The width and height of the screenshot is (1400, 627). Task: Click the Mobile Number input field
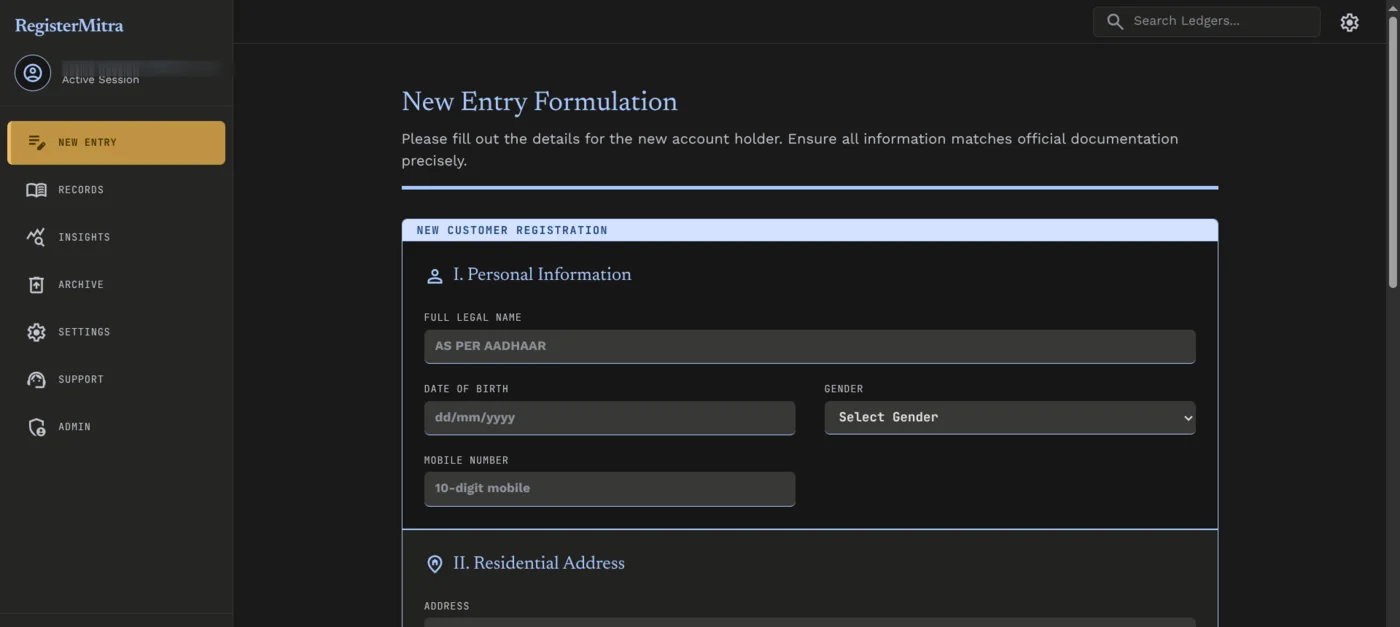pyautogui.click(x=609, y=489)
